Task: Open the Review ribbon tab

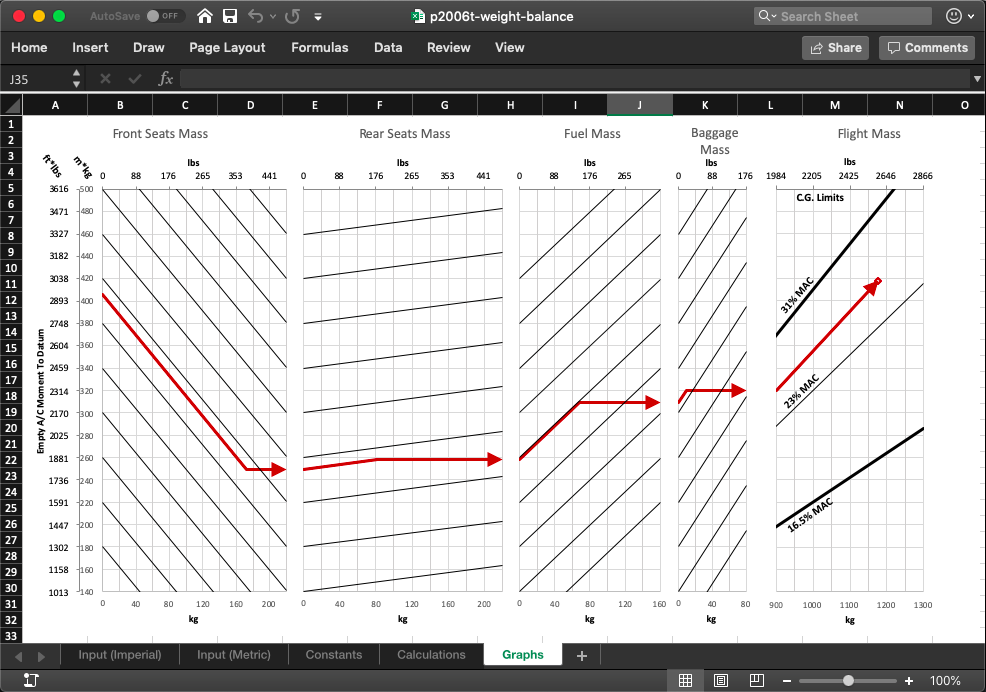Action: tap(448, 48)
